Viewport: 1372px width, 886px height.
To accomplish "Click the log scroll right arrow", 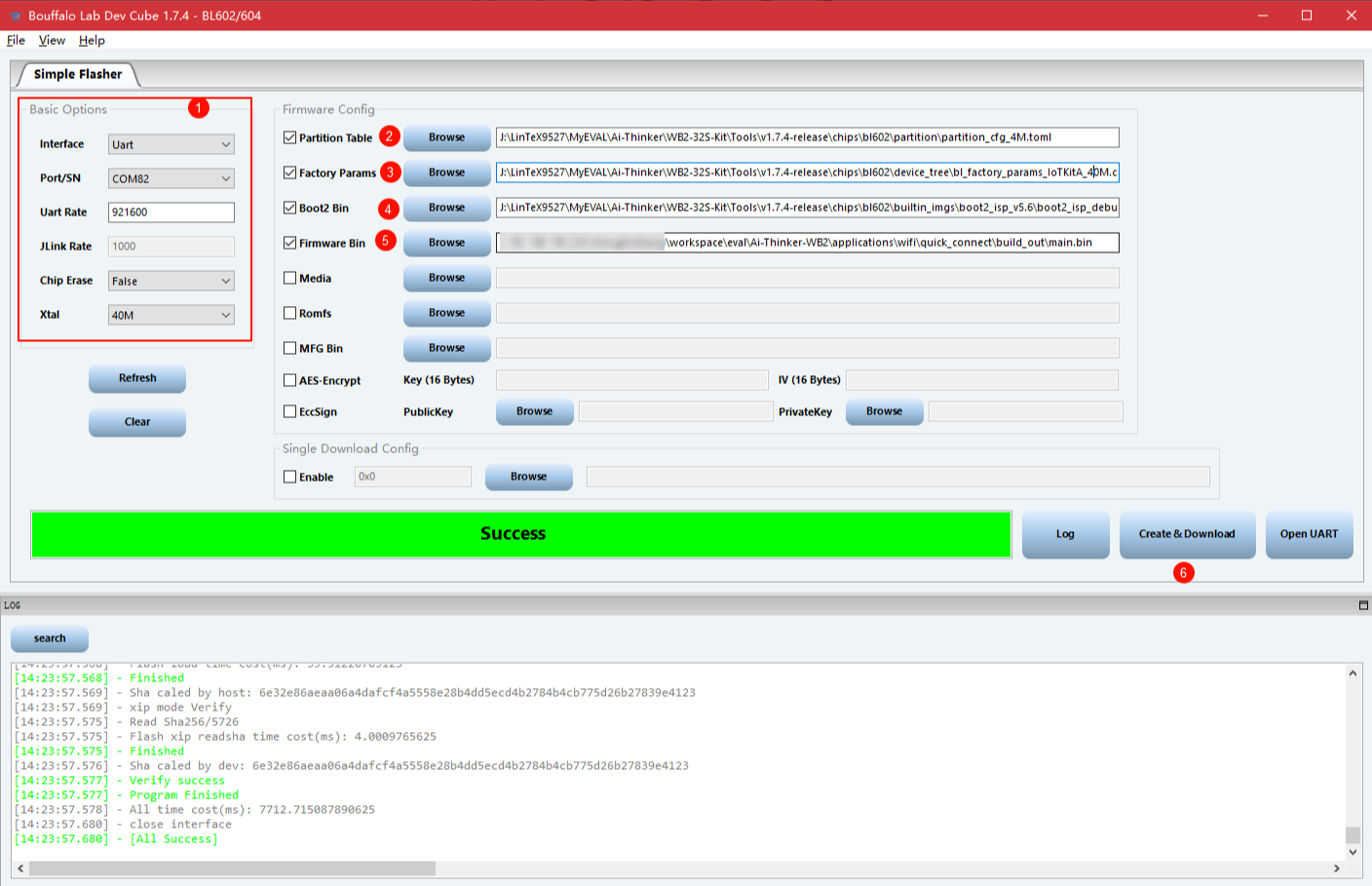I will (1337, 867).
